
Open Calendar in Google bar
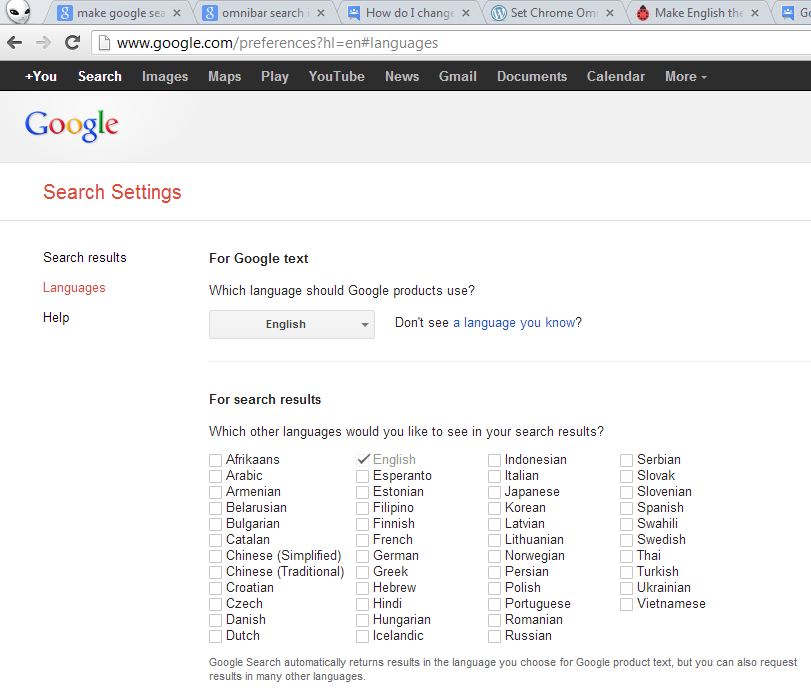pos(615,77)
